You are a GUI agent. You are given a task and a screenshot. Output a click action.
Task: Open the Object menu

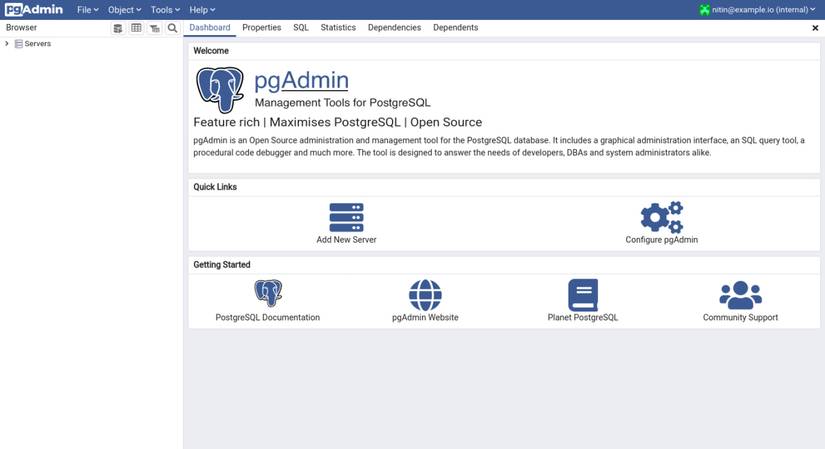coord(124,9)
